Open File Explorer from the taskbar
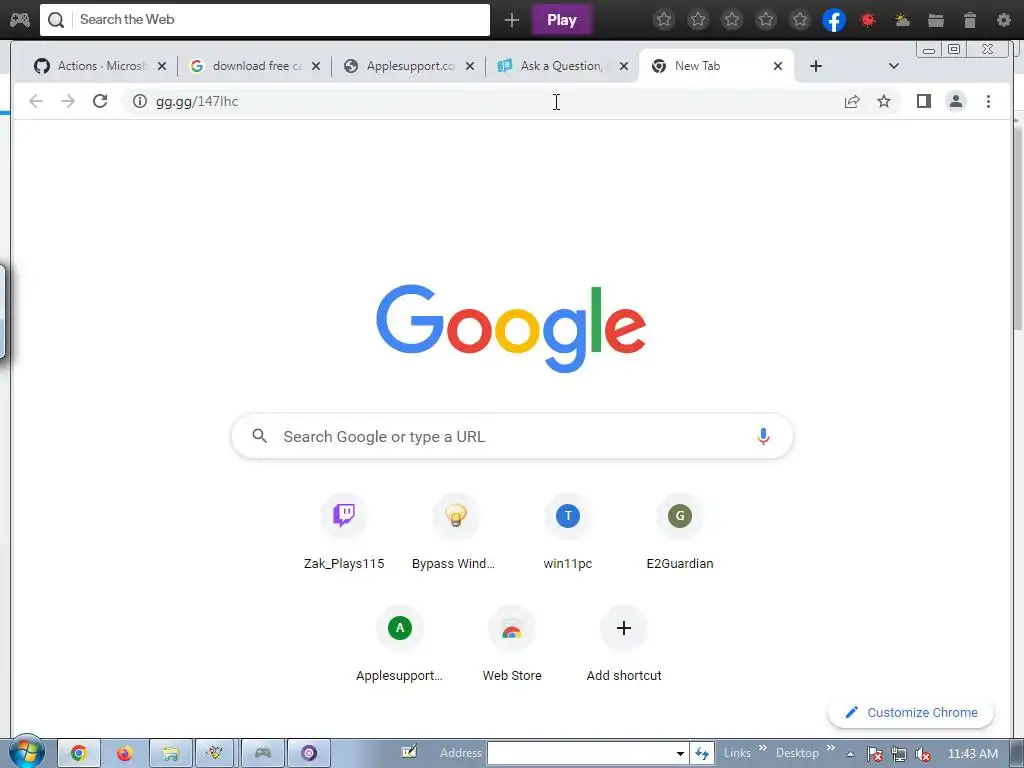 (170, 754)
